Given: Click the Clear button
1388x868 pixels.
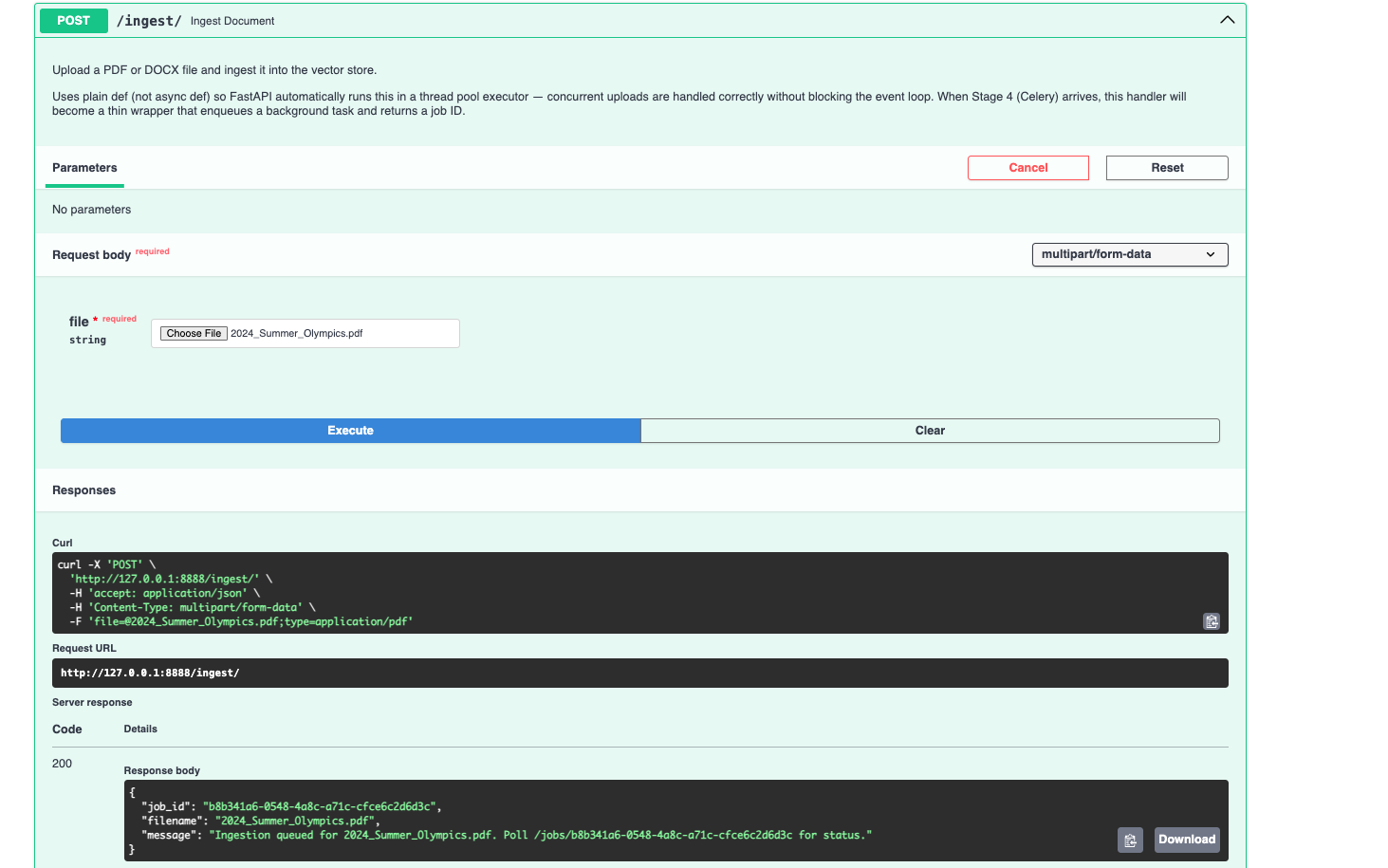Looking at the screenshot, I should click(x=930, y=431).
